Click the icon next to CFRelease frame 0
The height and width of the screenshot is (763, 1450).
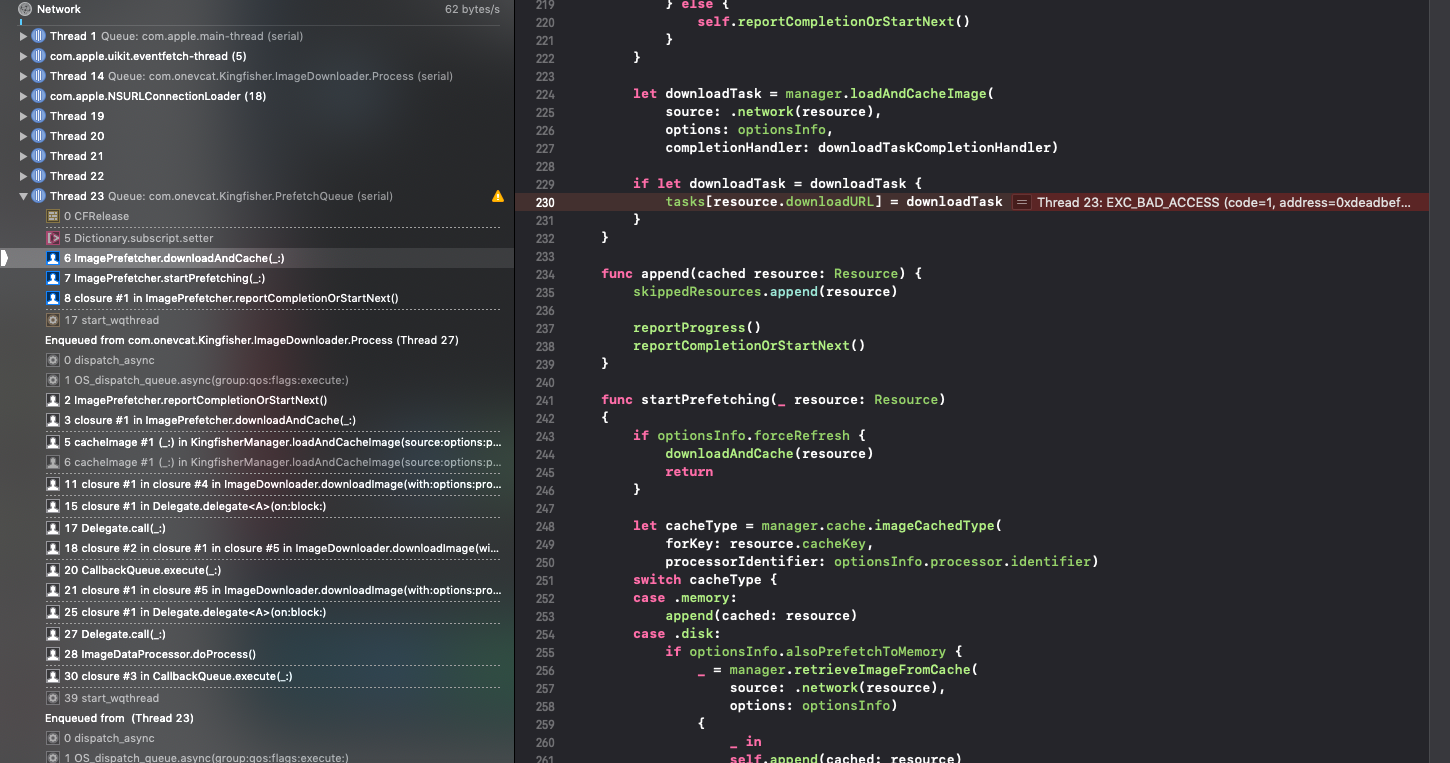pyautogui.click(x=51, y=216)
